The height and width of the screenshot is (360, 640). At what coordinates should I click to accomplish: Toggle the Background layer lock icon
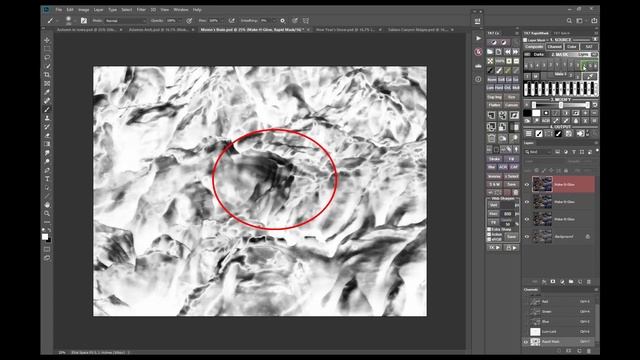pyautogui.click(x=588, y=236)
